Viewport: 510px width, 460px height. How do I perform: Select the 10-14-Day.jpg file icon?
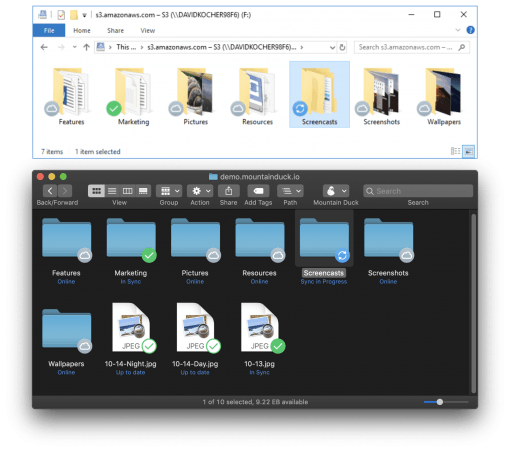(x=195, y=328)
